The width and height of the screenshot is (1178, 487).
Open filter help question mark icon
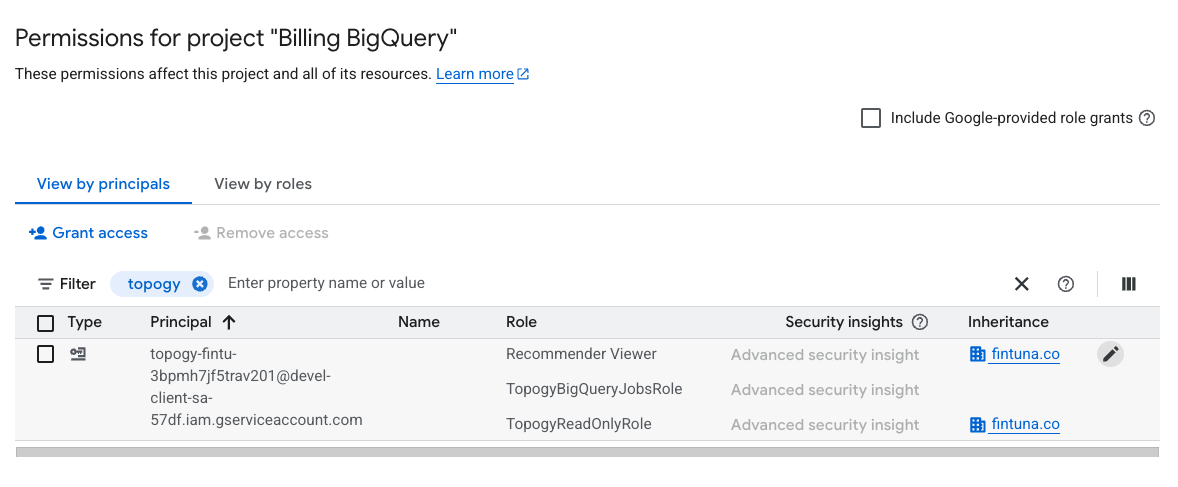pyautogui.click(x=1065, y=284)
